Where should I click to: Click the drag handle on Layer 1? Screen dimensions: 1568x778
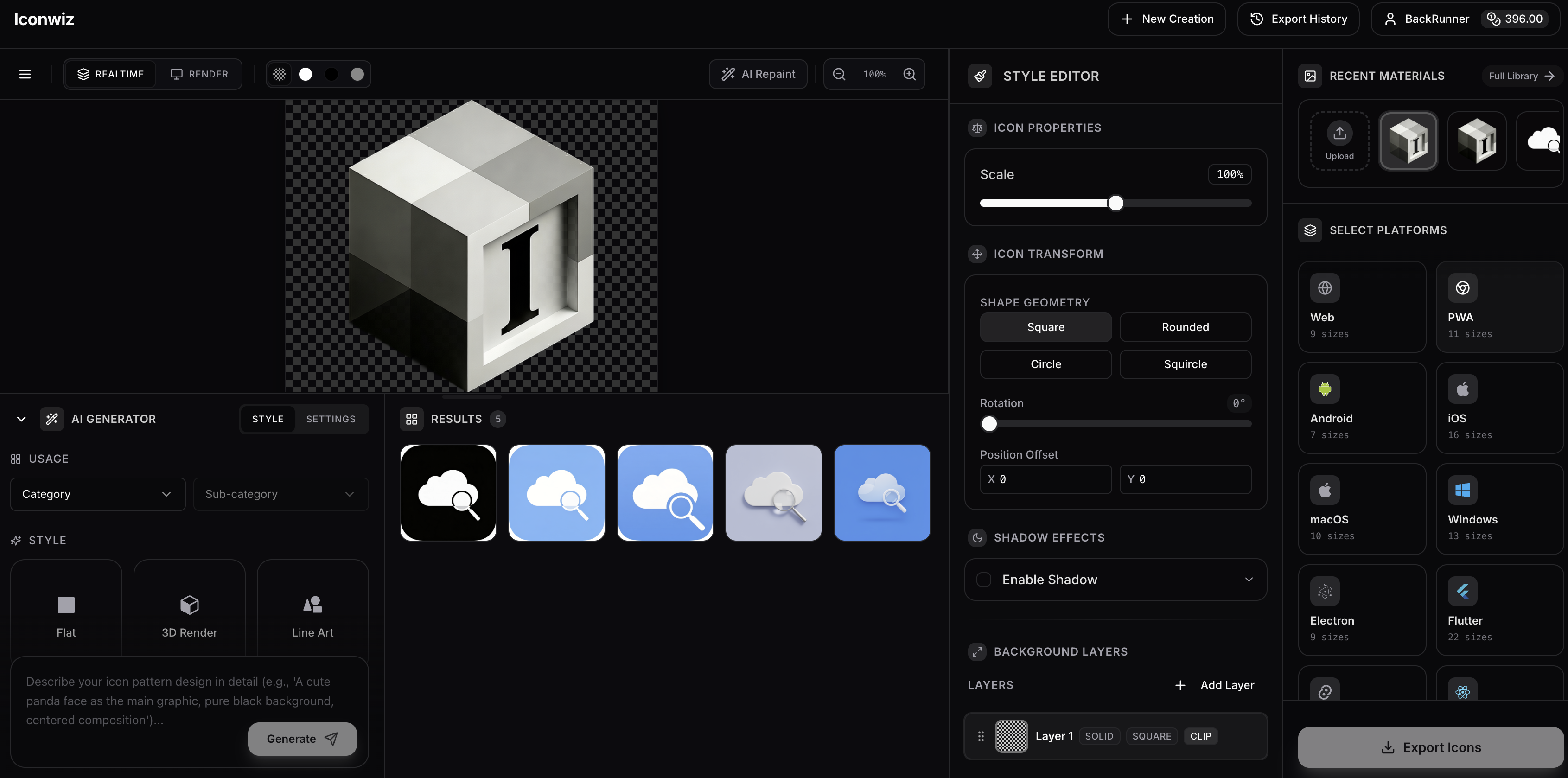tap(981, 735)
